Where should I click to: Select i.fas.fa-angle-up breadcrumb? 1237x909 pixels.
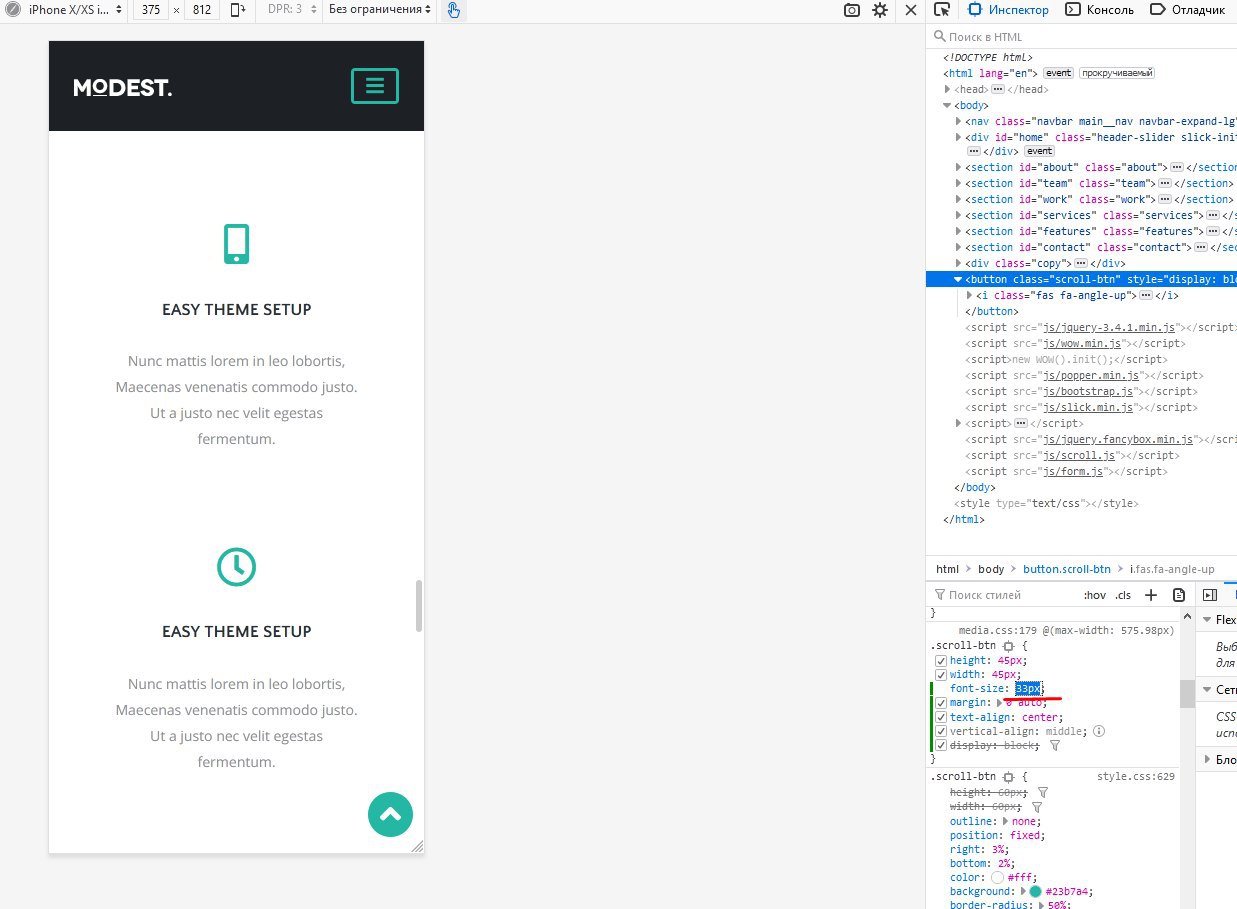(x=1172, y=569)
